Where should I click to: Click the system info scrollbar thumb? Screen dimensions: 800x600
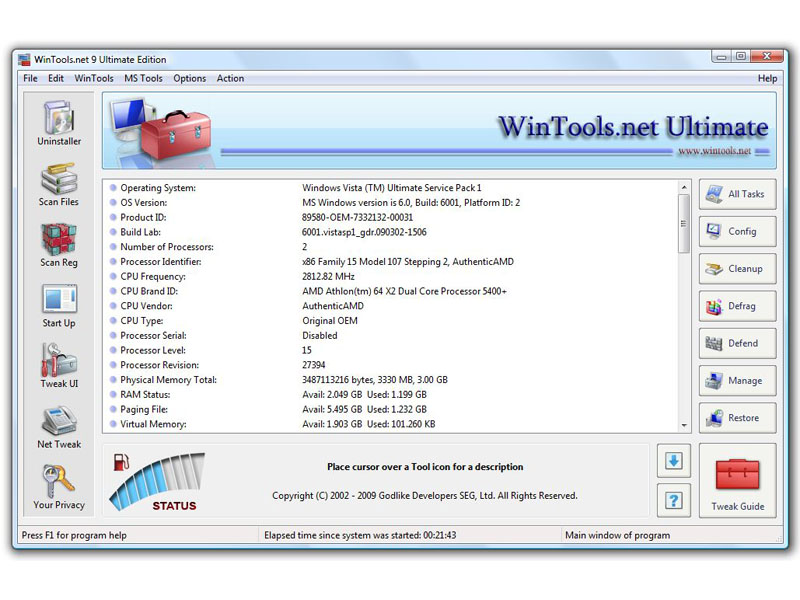684,223
